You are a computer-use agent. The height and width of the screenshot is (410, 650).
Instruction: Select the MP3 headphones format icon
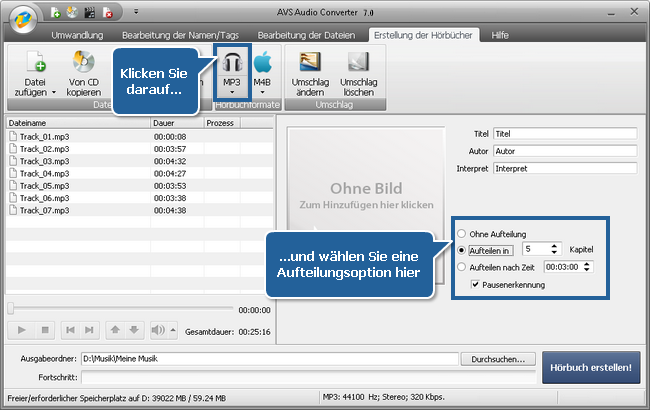(x=231, y=62)
